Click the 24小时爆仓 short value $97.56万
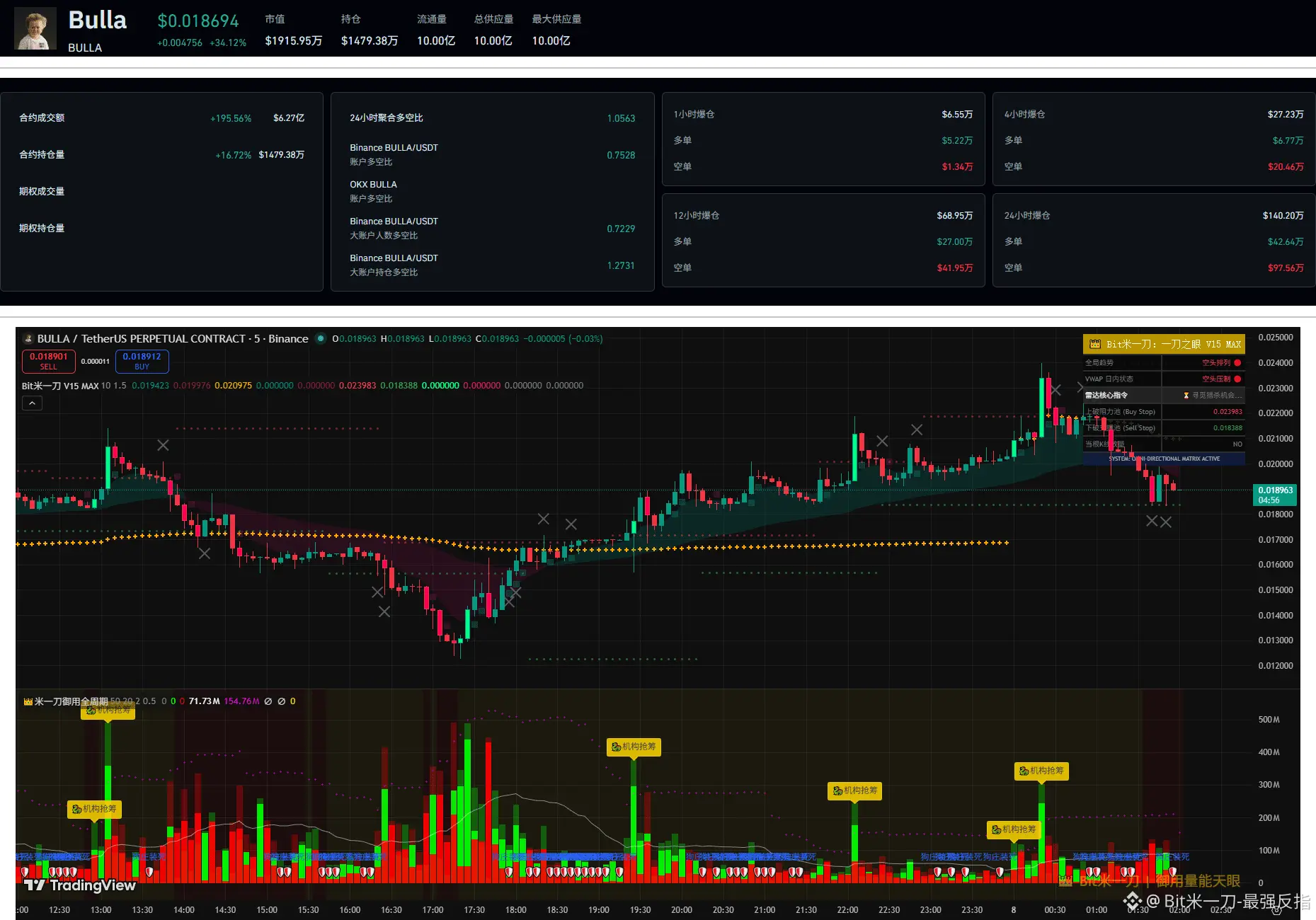This screenshot has width=1316, height=920. pyautogui.click(x=1286, y=268)
